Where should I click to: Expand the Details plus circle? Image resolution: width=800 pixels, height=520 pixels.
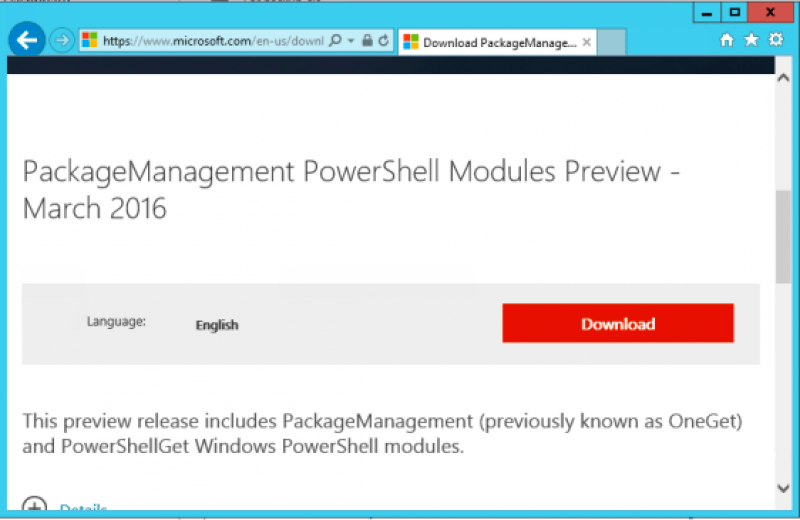tap(35, 504)
